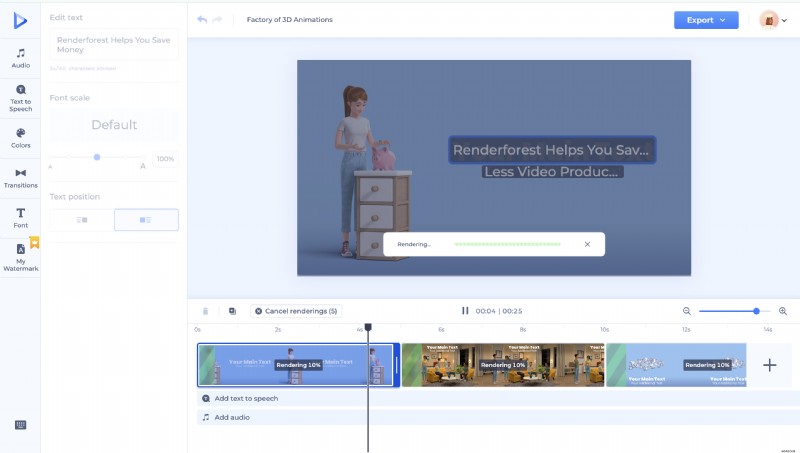Open the Export dropdown
The image size is (800, 453).
[706, 20]
